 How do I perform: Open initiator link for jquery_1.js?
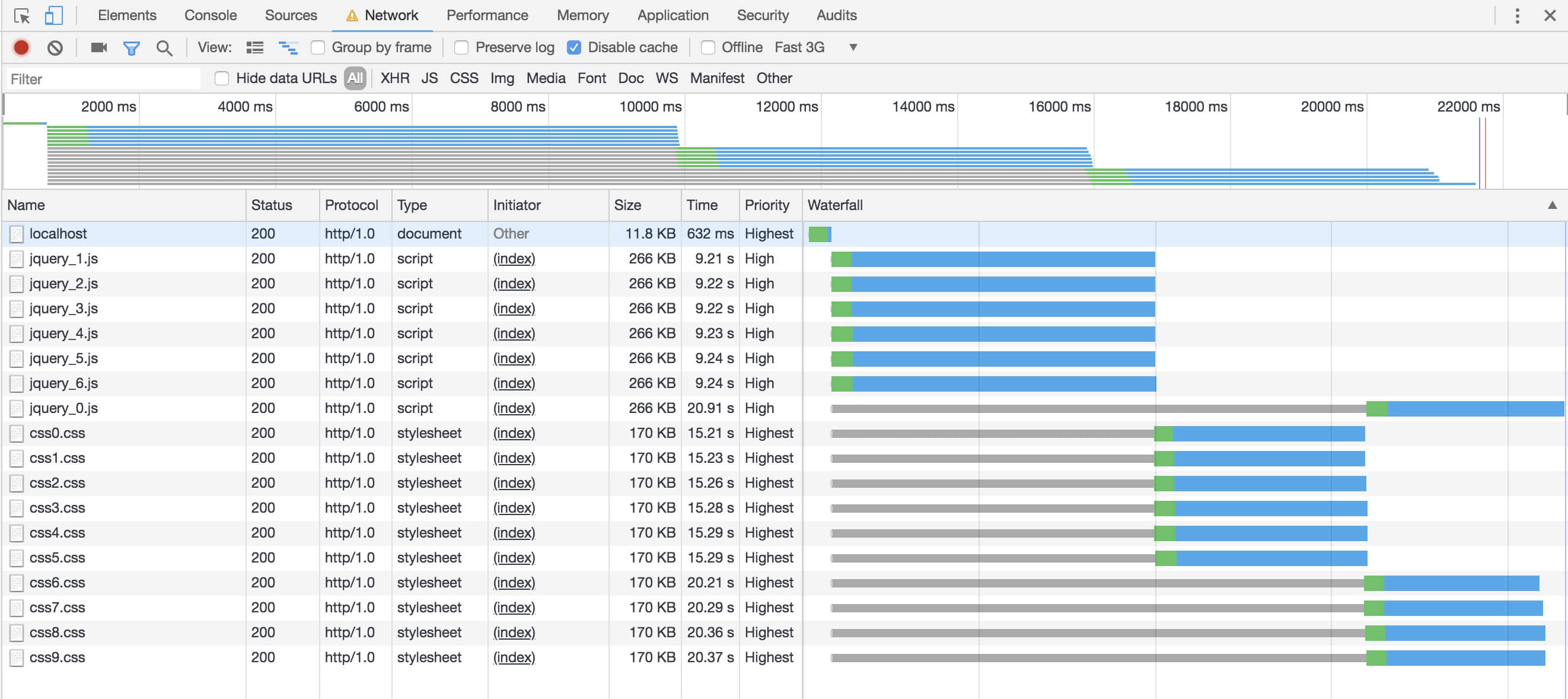coord(514,259)
